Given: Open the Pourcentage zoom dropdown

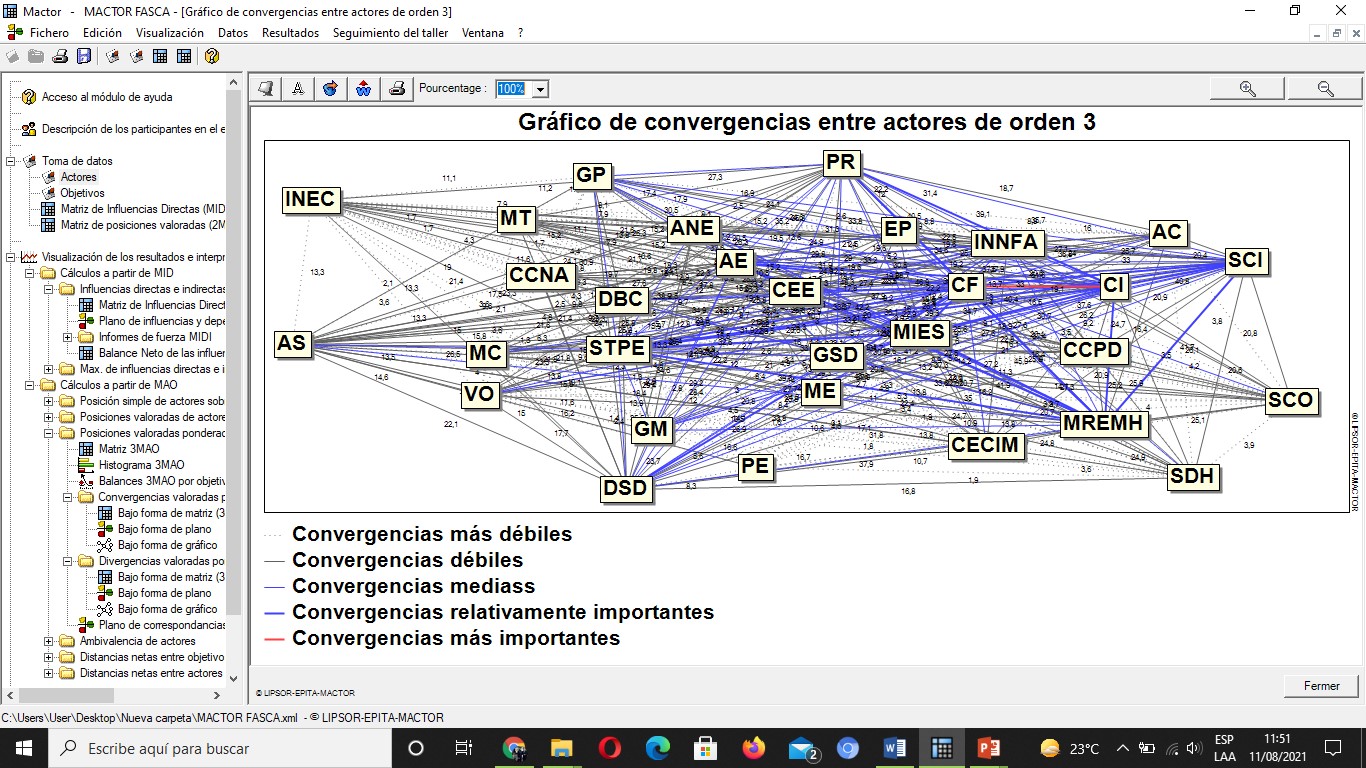Looking at the screenshot, I should coord(541,89).
